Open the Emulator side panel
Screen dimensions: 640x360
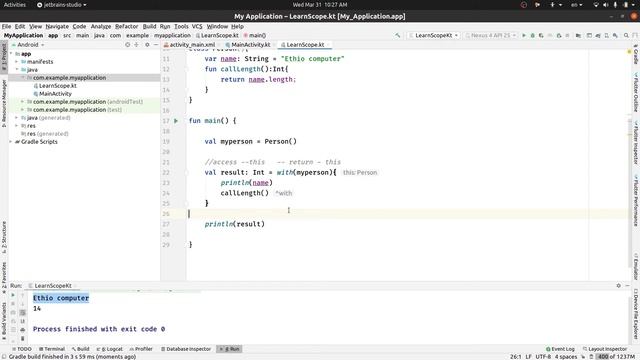point(636,267)
